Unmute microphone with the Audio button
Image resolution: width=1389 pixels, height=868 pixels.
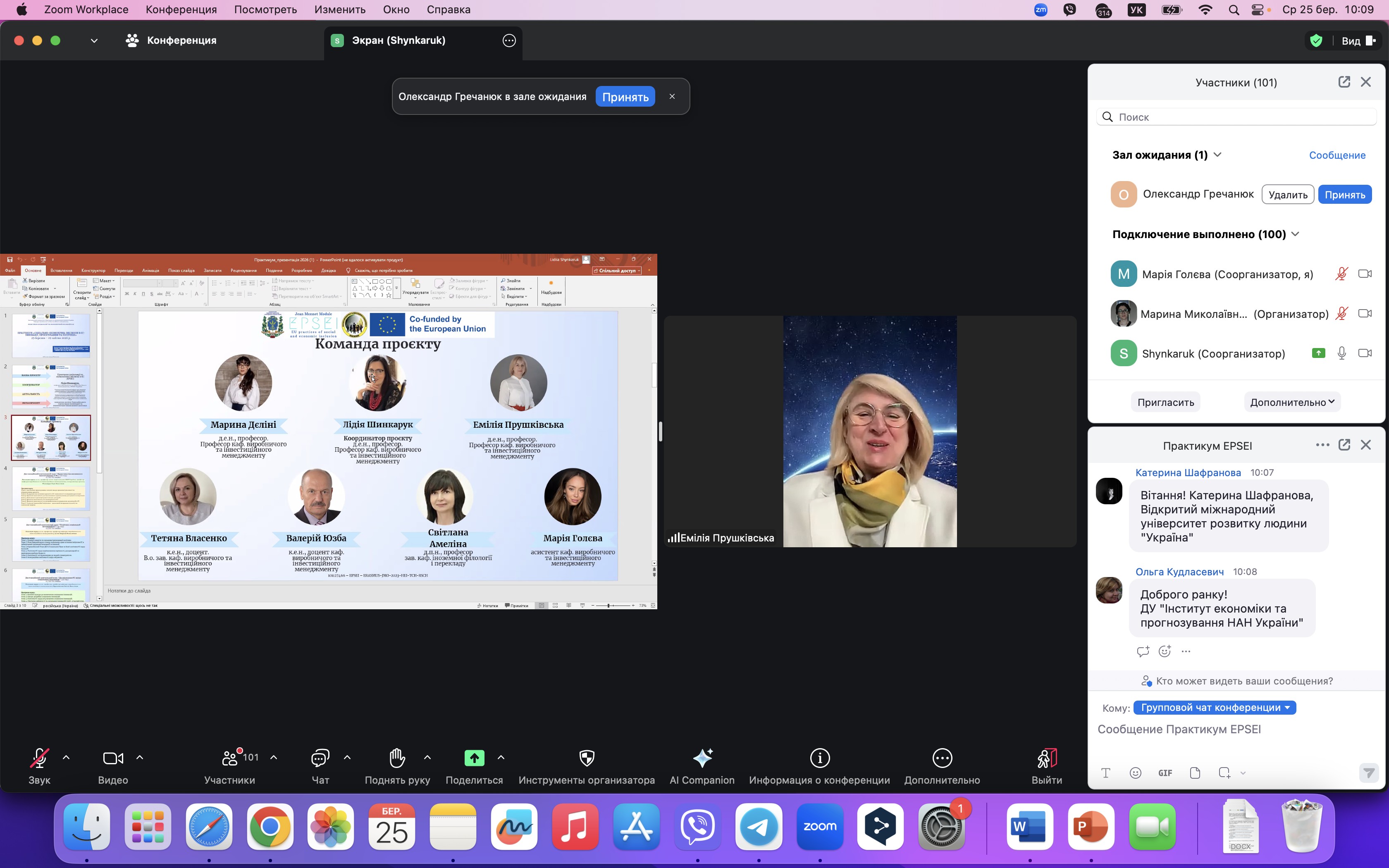[x=39, y=758]
